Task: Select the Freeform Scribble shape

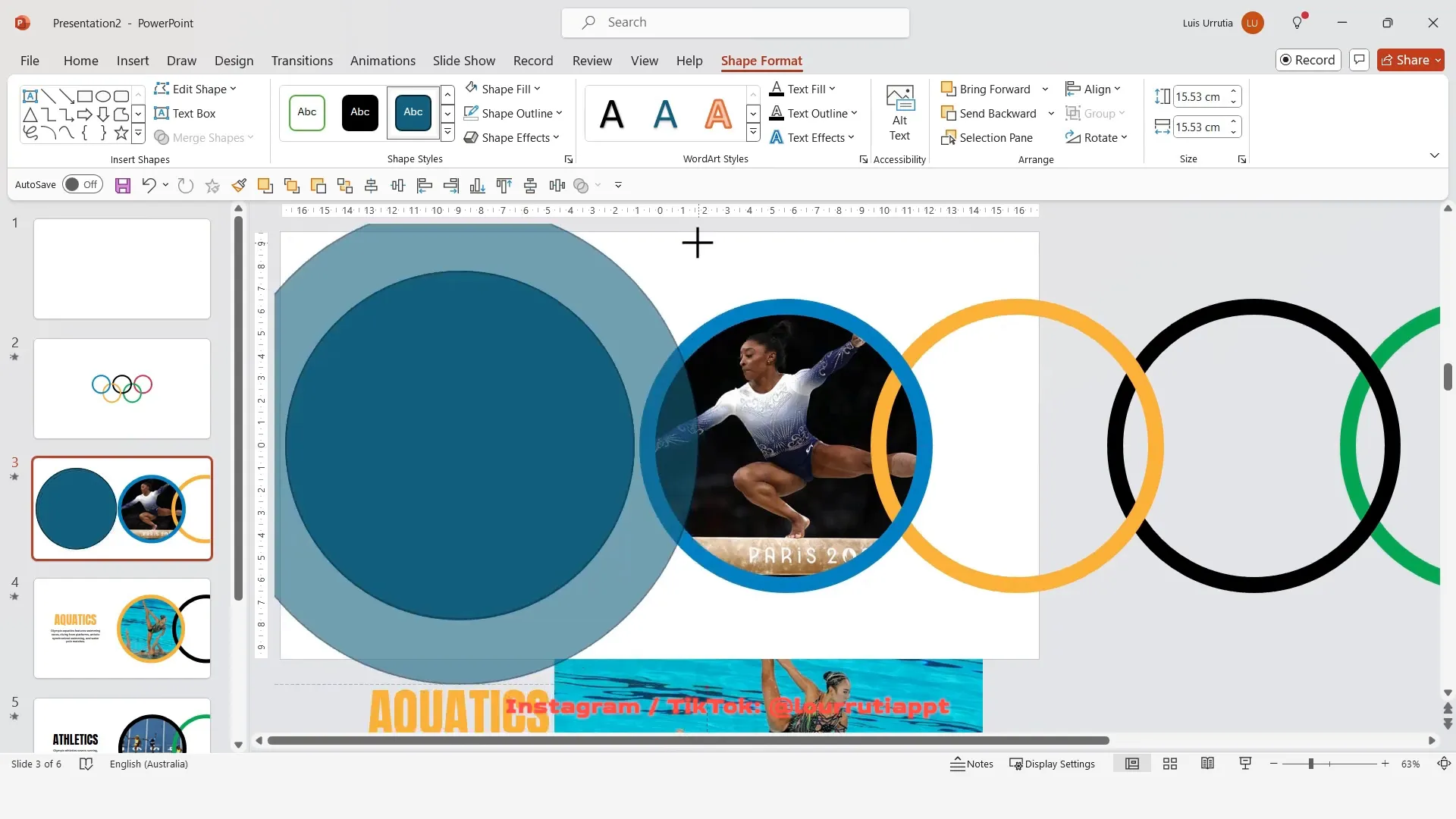Action: click(x=30, y=133)
